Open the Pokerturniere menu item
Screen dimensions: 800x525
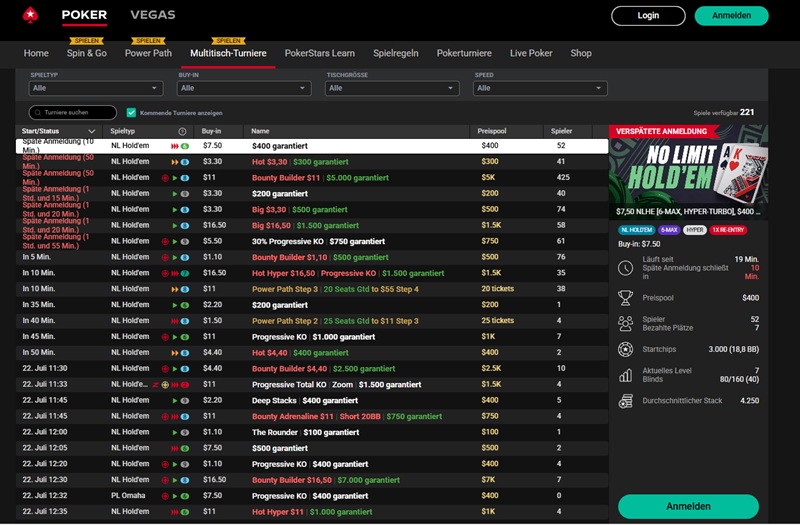pyautogui.click(x=463, y=53)
